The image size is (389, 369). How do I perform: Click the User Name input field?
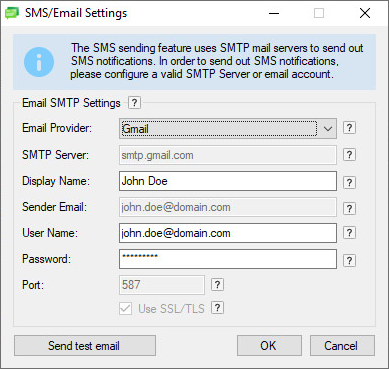coord(228,233)
